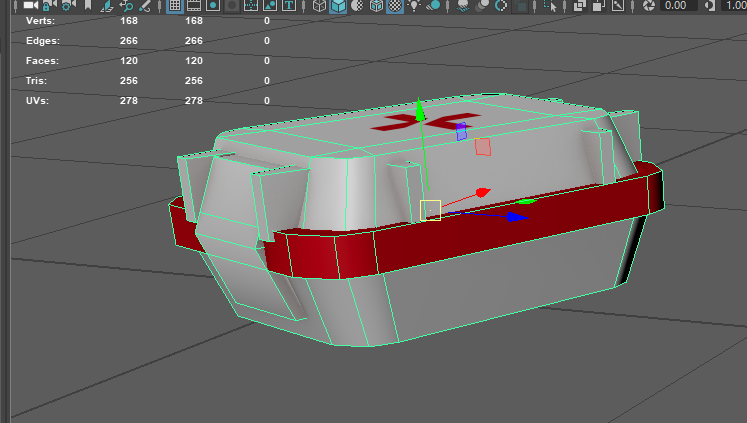Click the red cross on box lid
747x423 pixels.
(x=425, y=121)
